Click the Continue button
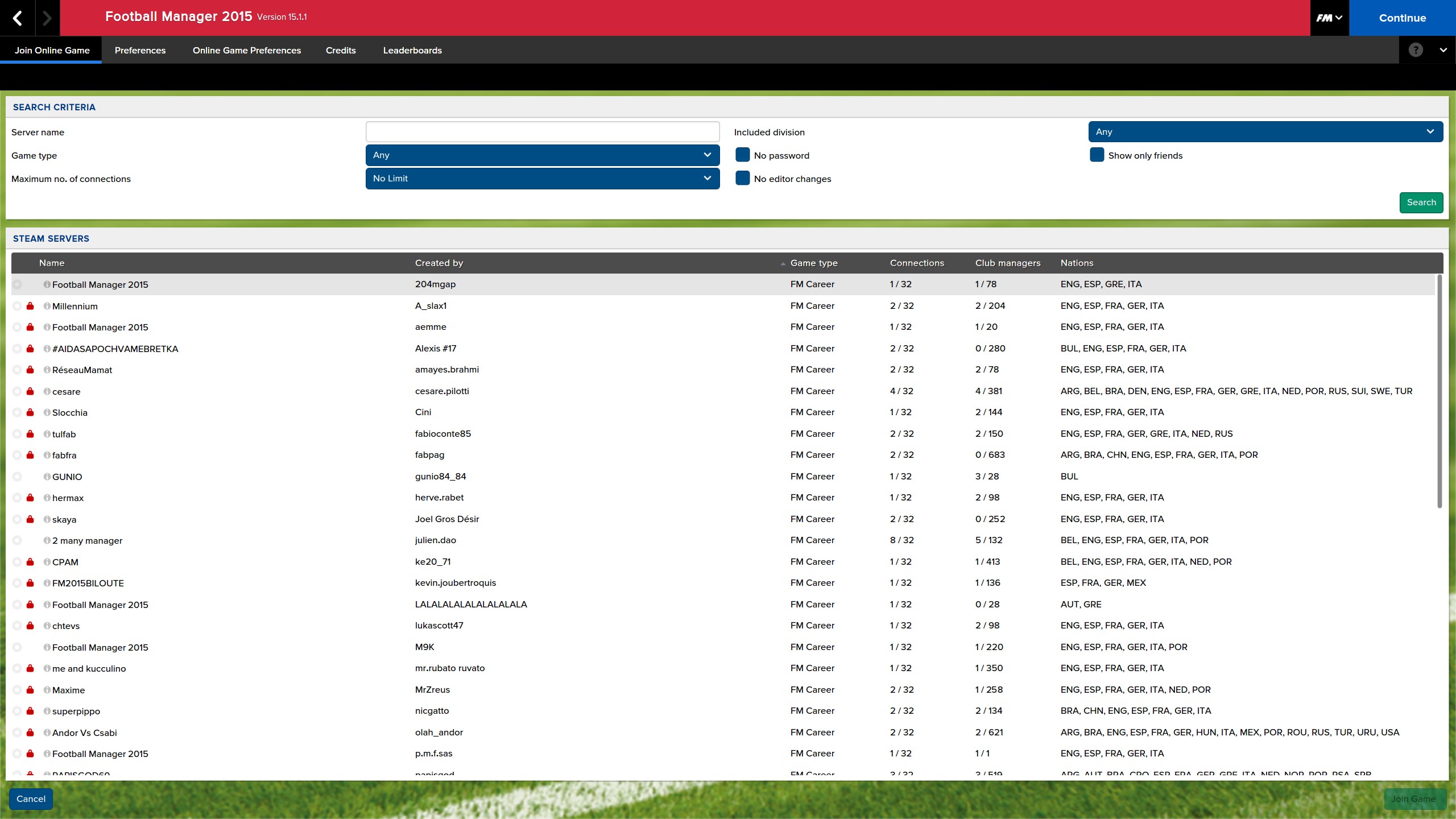Viewport: 1456px width, 819px height. [x=1403, y=18]
